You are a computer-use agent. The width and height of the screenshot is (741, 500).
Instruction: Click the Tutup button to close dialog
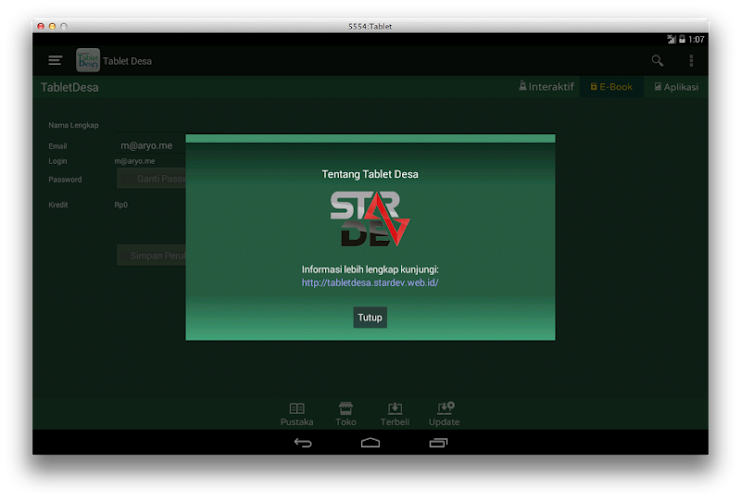click(370, 318)
